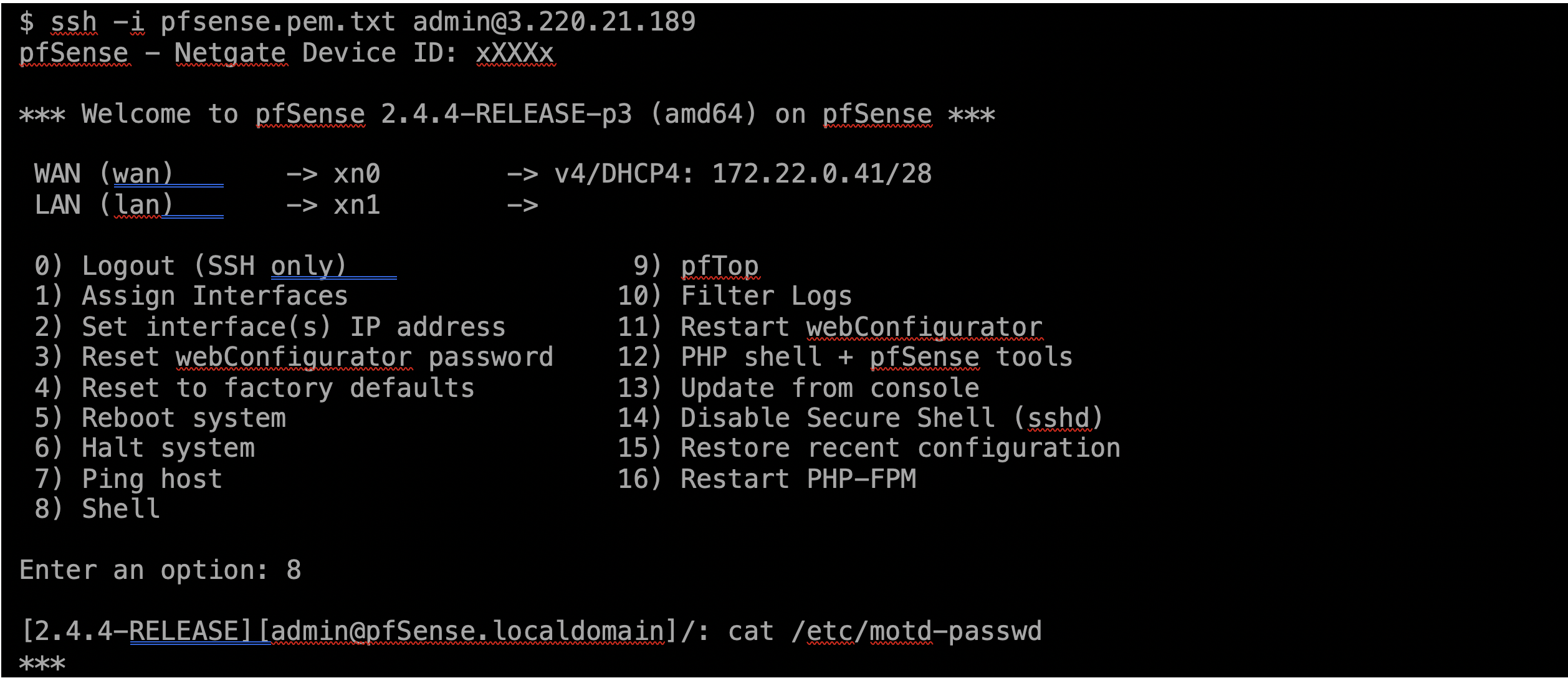This screenshot has height=678, width=1568.
Task: Click PHP shell + pfSense tools entry
Action: (876, 358)
